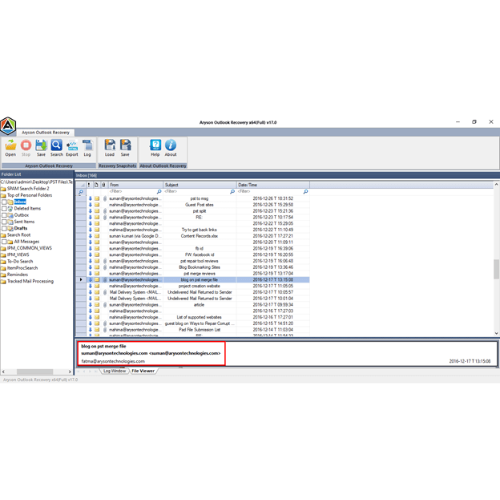Image resolution: width=500 pixels, height=500 pixels.
Task: Select IPM_VIEWS folder in tree
Action: [x=18, y=255]
